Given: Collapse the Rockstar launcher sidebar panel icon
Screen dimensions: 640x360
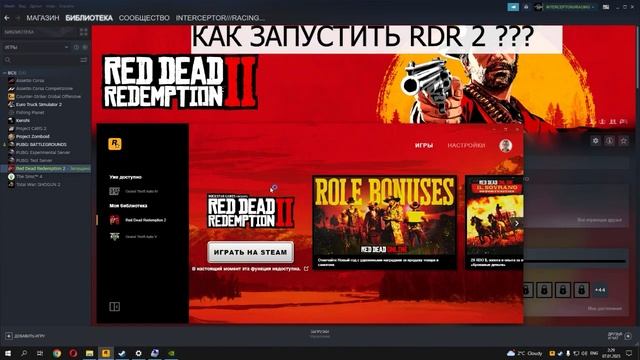Looking at the screenshot, I should tap(114, 306).
